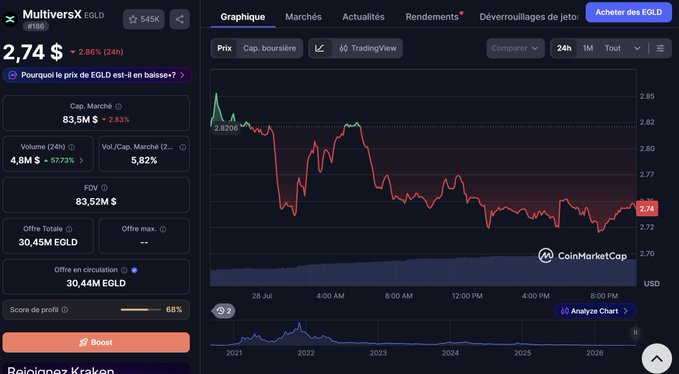
Task: Click the 83,5M $ market cap value
Action: [x=80, y=119]
